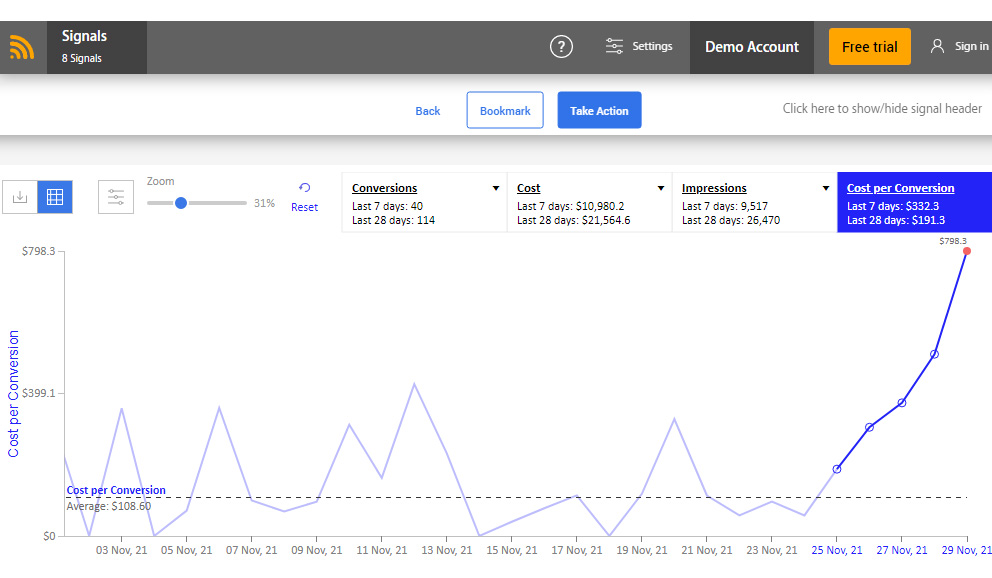The image size is (992, 578).
Task: Click the orange Signals feed icon
Action: click(22, 47)
